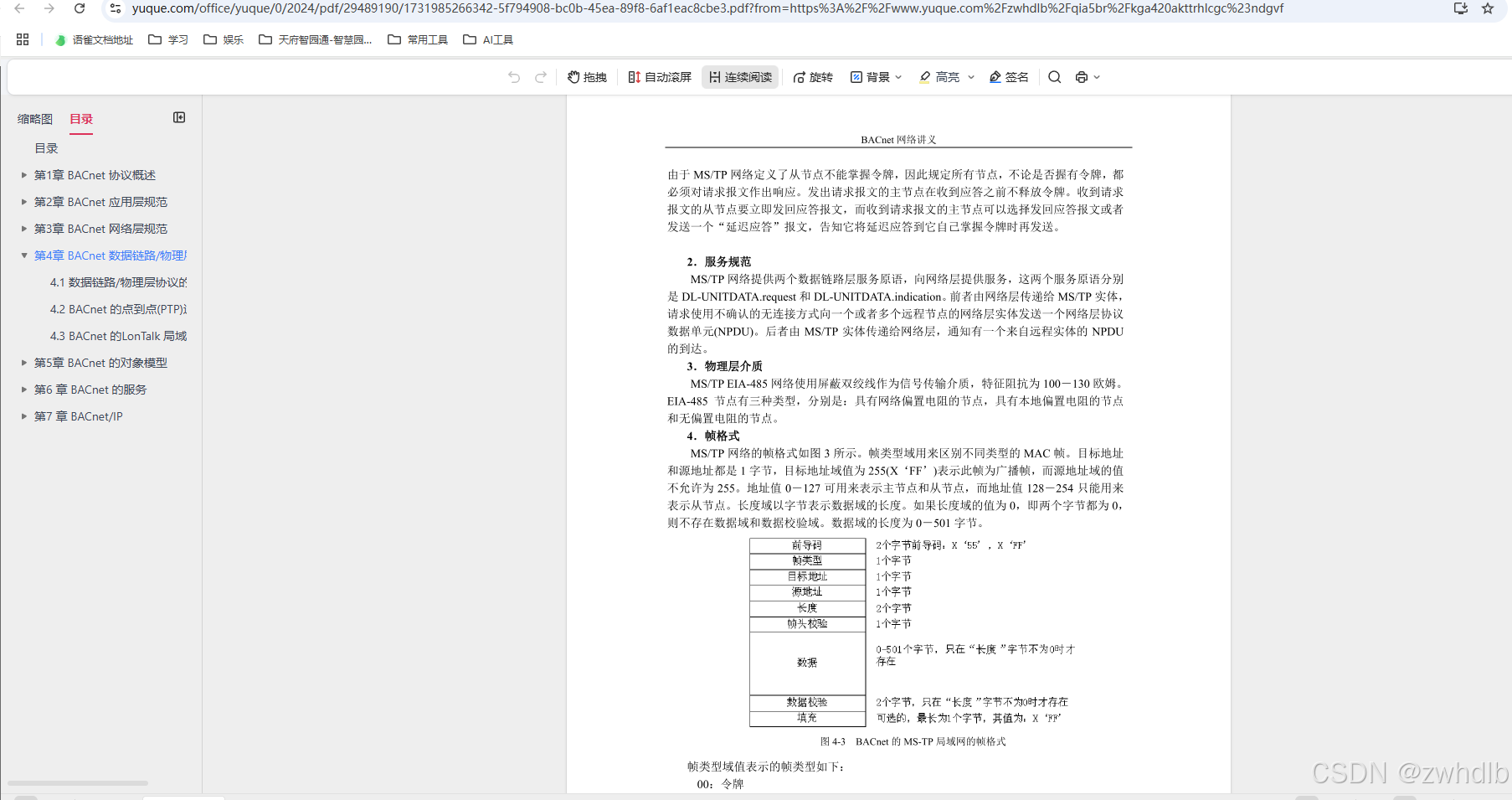Open the 娱乐 bookmark folder
Viewport: 1512px width, 800px height.
pyautogui.click(x=224, y=39)
